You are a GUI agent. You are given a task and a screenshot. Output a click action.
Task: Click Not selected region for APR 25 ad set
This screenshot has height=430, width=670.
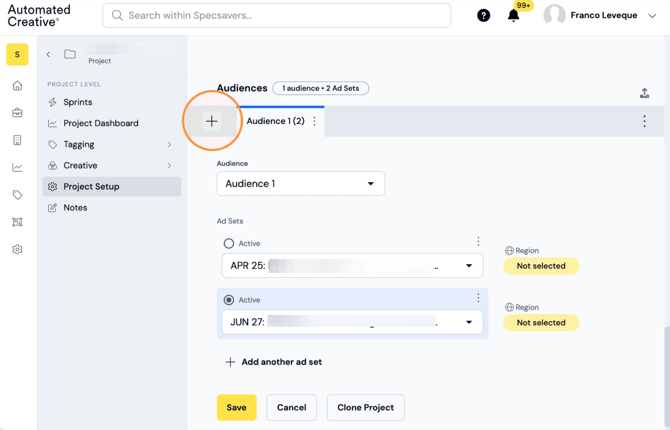[541, 266]
